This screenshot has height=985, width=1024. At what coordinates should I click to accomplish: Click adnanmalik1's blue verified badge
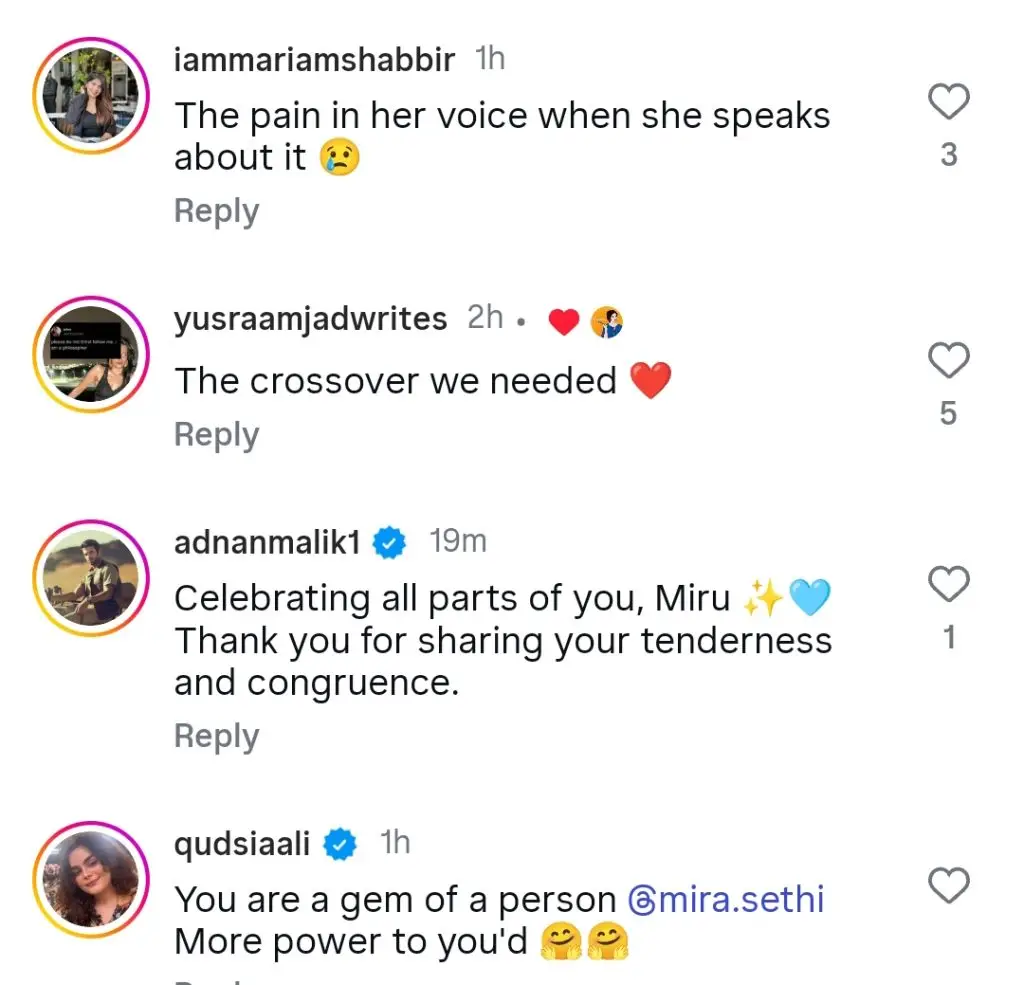click(x=390, y=543)
